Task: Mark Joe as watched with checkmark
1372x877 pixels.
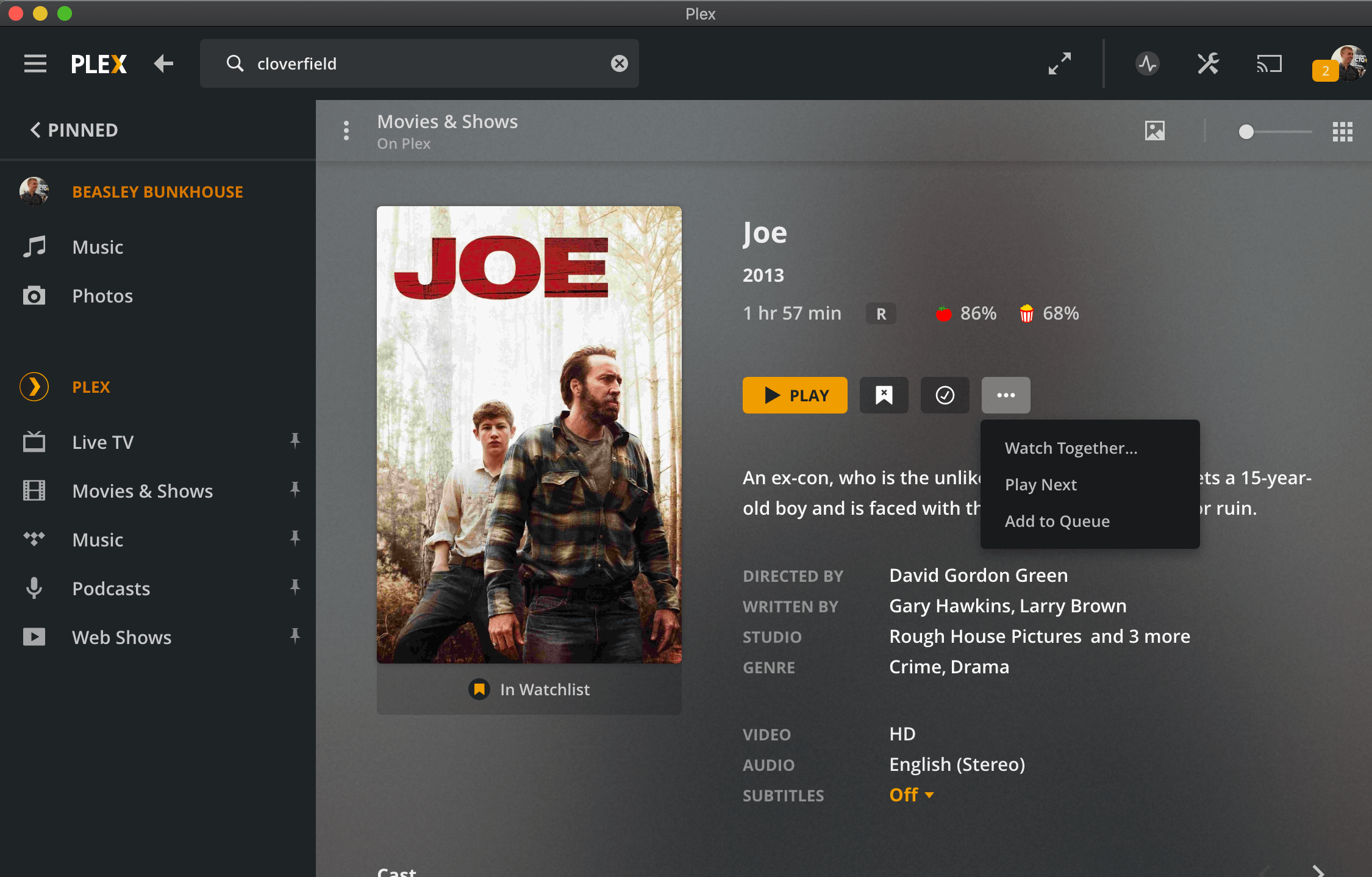Action: [945, 395]
